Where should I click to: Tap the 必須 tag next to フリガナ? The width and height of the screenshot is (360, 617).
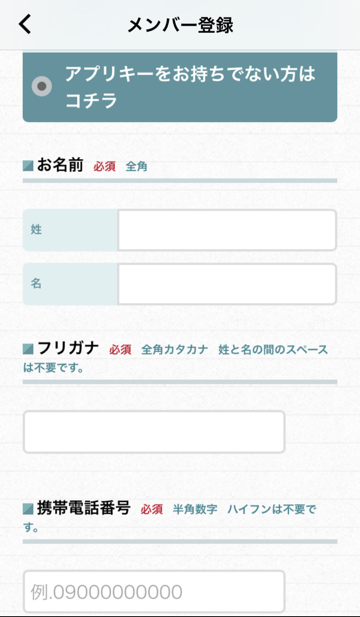[120, 349]
